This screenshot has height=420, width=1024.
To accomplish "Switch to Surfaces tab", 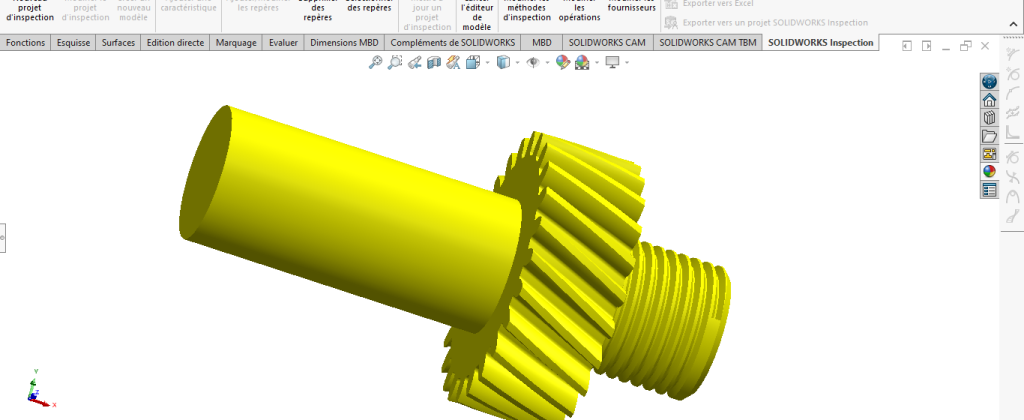I will tap(118, 42).
